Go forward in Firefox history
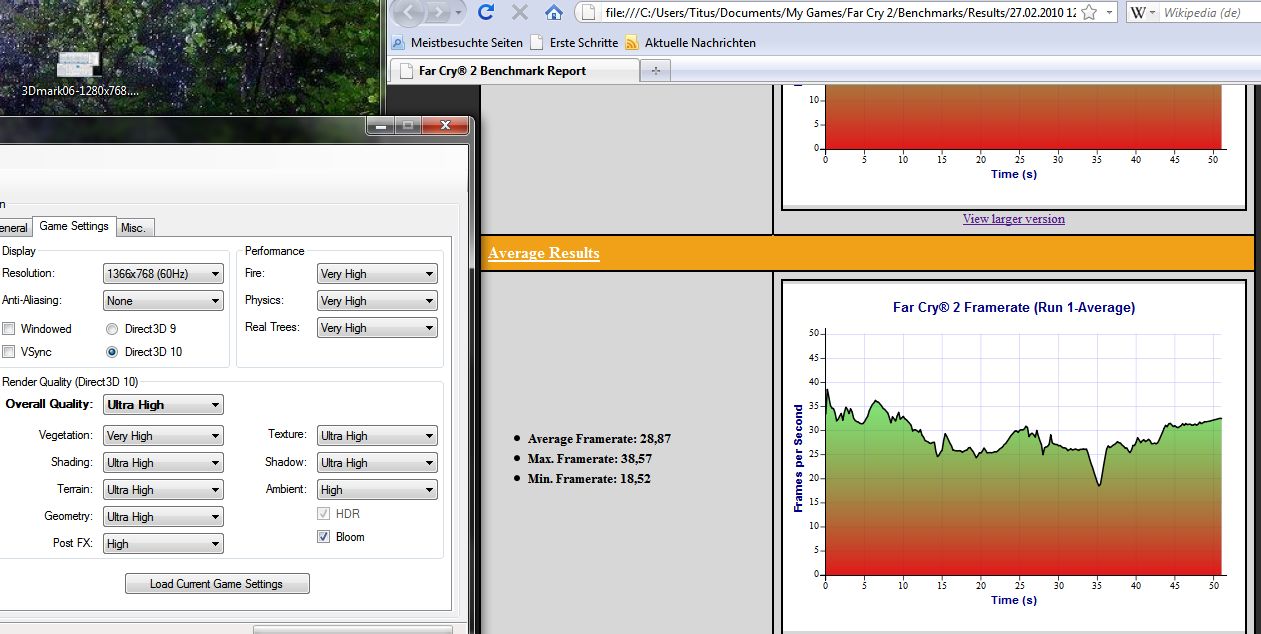The image size is (1261, 634). [x=437, y=12]
